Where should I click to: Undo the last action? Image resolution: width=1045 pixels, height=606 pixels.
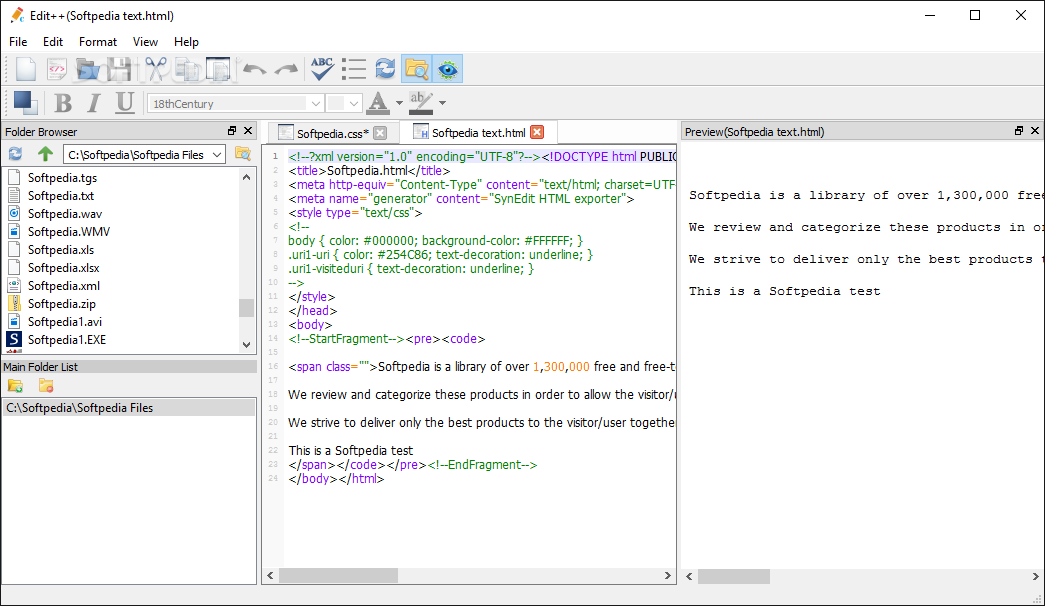(255, 69)
